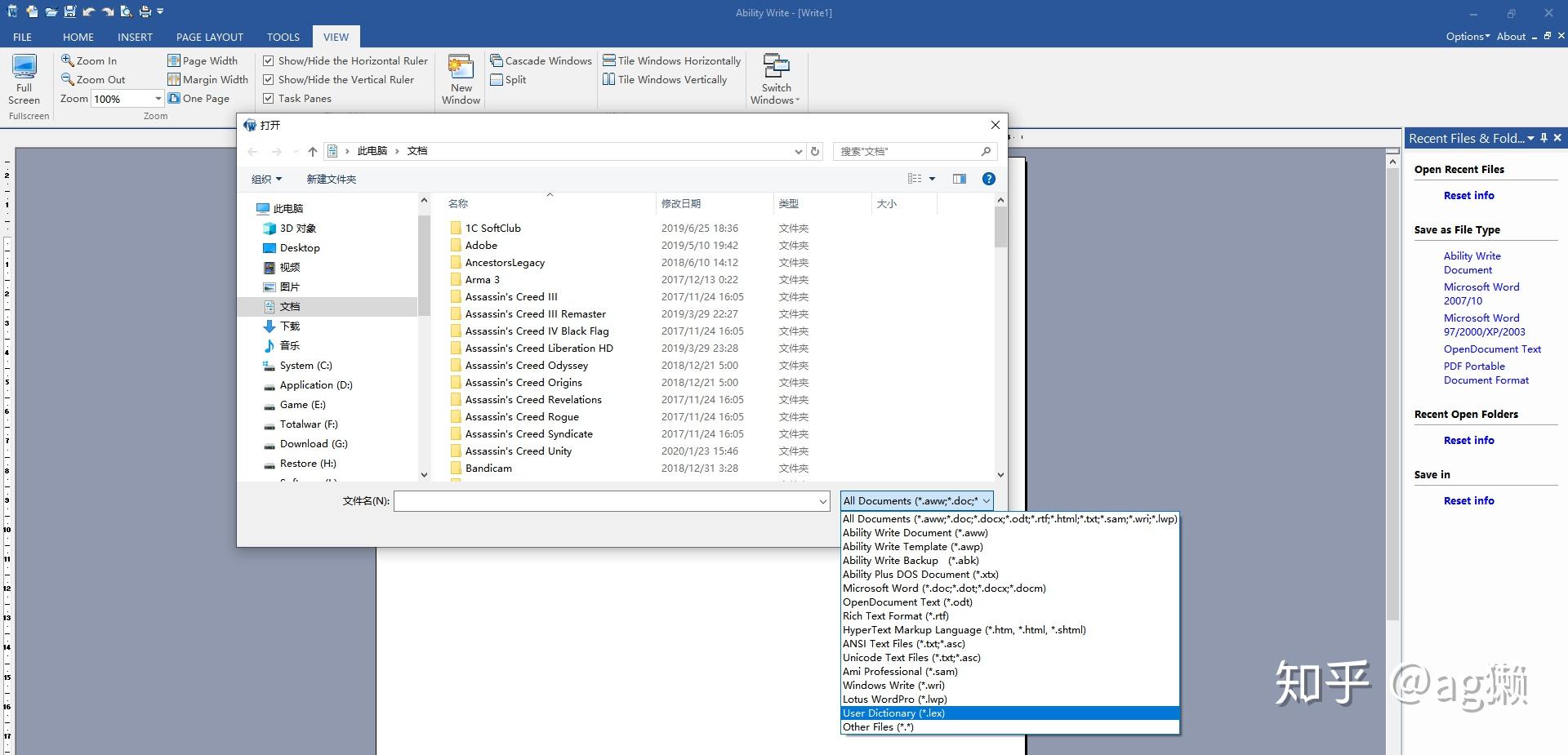1568x755 pixels.
Task: Uncheck the Task Panes checkbox
Action: 268,98
